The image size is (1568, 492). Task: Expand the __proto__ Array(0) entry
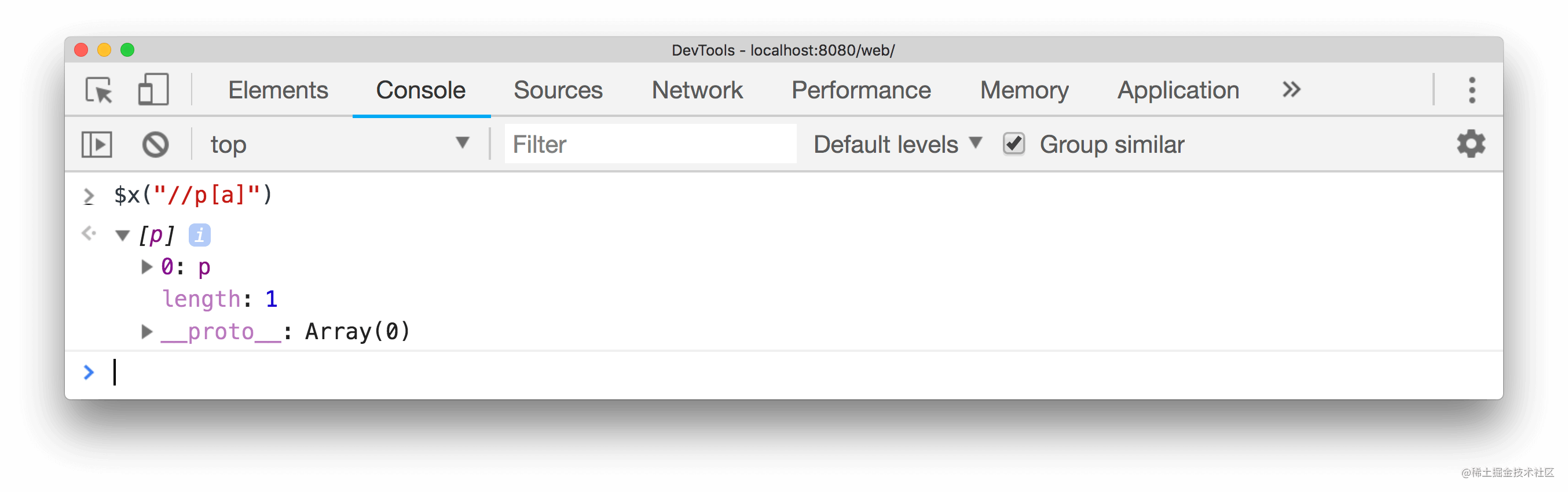point(146,332)
